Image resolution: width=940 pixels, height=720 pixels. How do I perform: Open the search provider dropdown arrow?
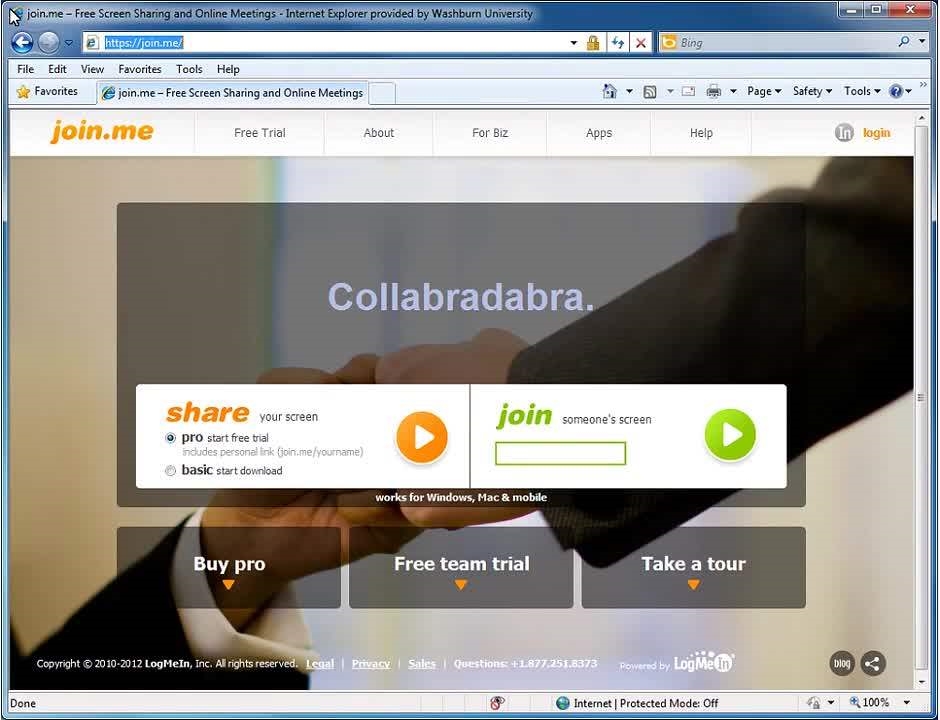921,41
